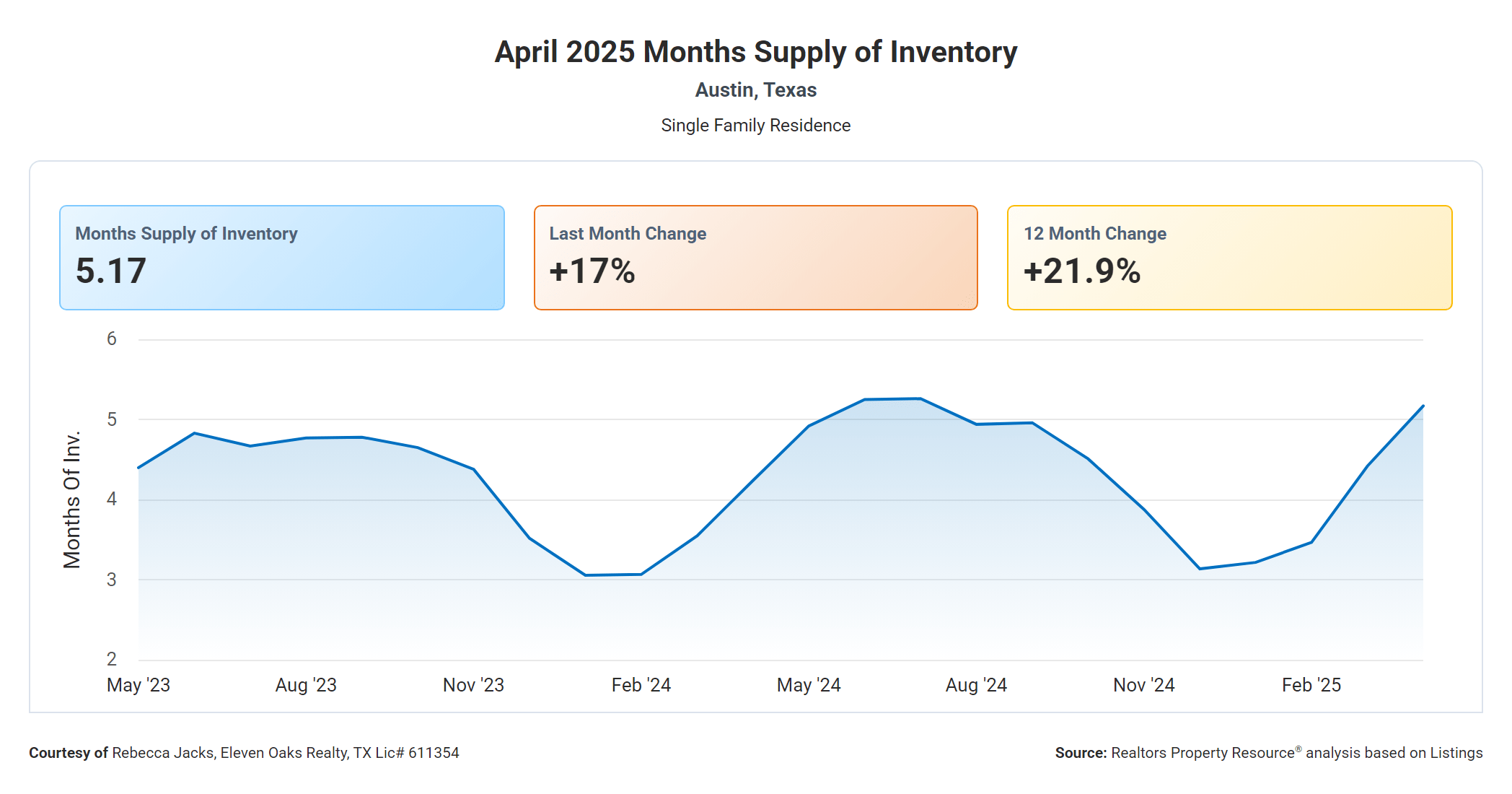Select the Feb '25 x-axis label
Viewport: 1512px width, 794px height.
1311,685
